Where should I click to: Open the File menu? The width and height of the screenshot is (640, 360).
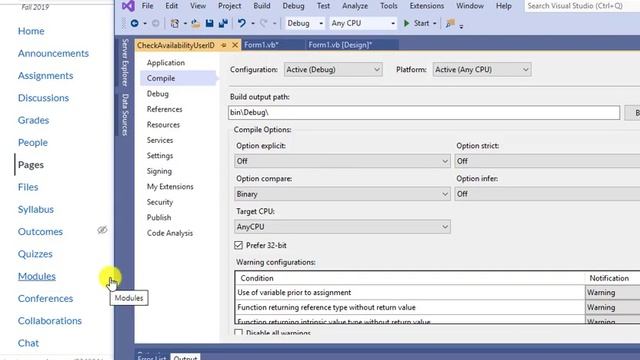147,6
